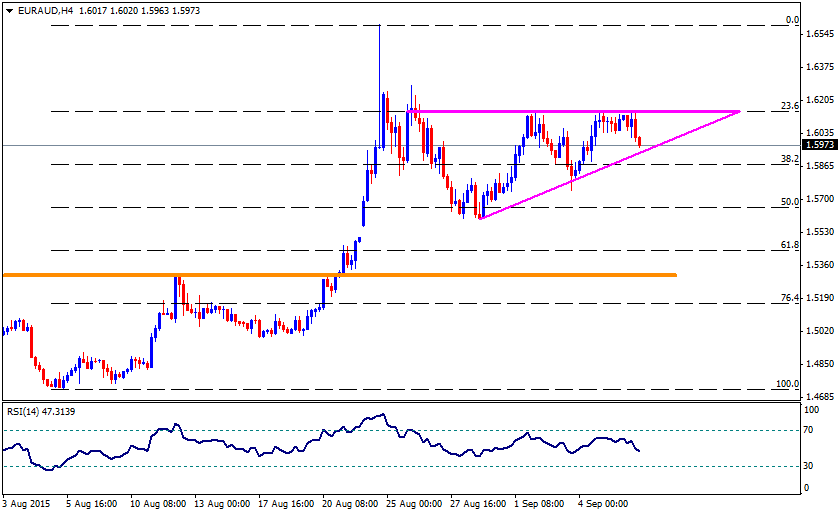Screen dimensions: 840x512
Task: Click the RSI 30 oversold level marker
Action: [808, 465]
